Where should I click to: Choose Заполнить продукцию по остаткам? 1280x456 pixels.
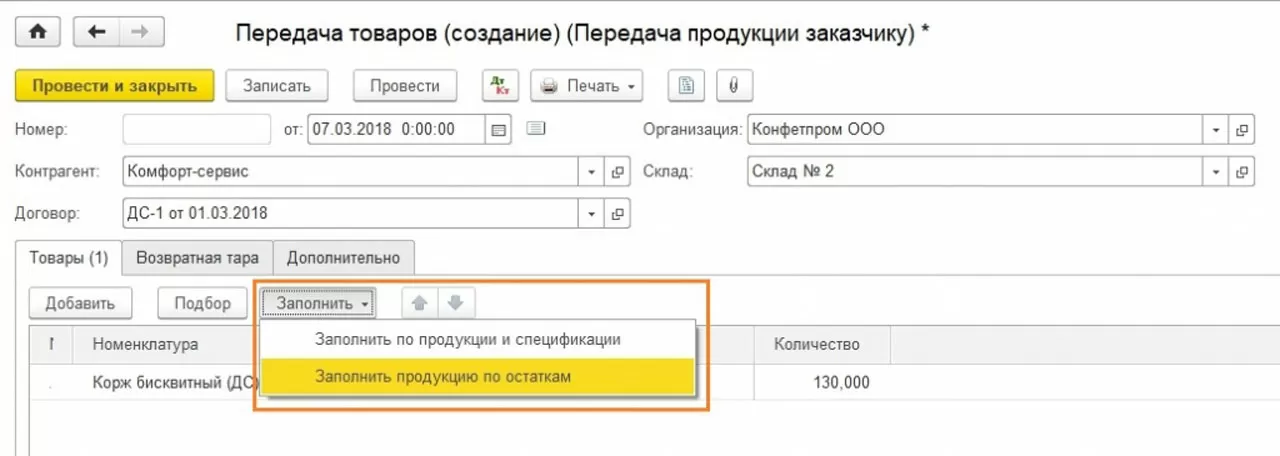coord(478,376)
